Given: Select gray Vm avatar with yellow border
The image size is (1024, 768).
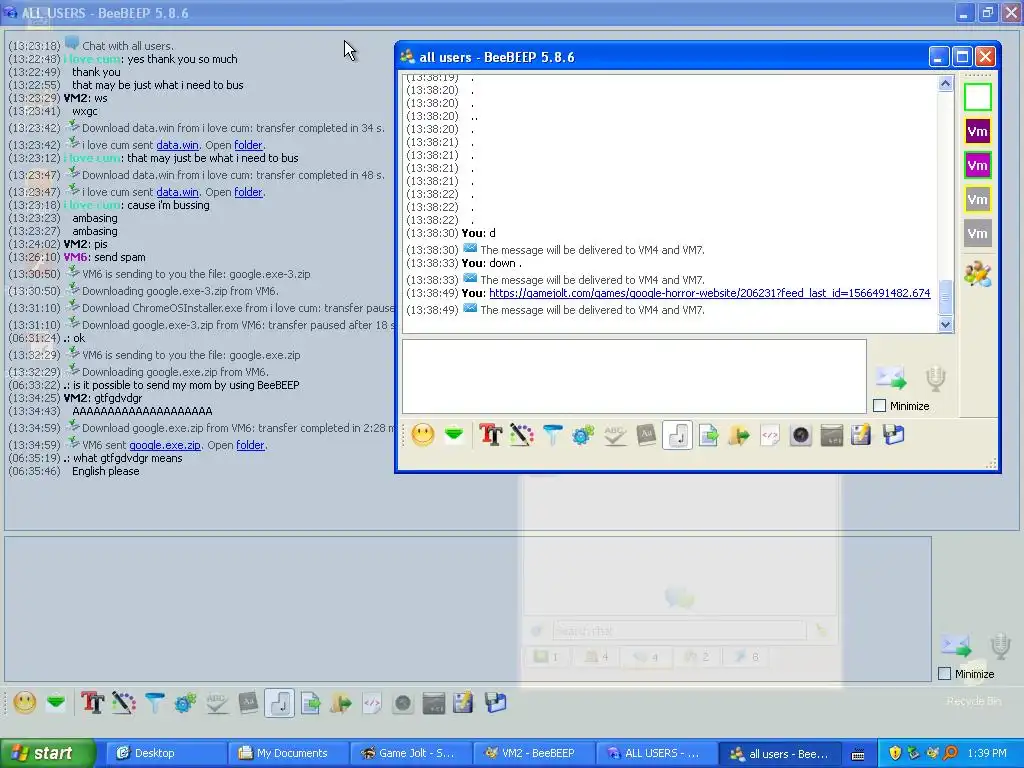Looking at the screenshot, I should pos(978,199).
